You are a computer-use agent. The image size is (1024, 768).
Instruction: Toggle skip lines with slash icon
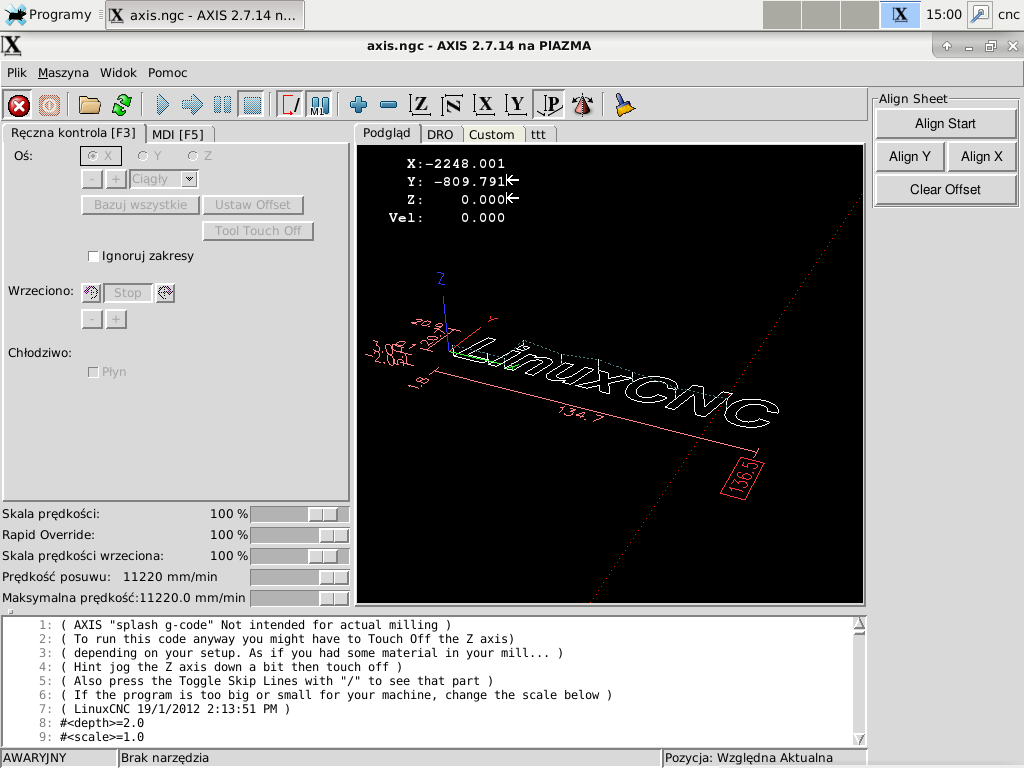(289, 104)
